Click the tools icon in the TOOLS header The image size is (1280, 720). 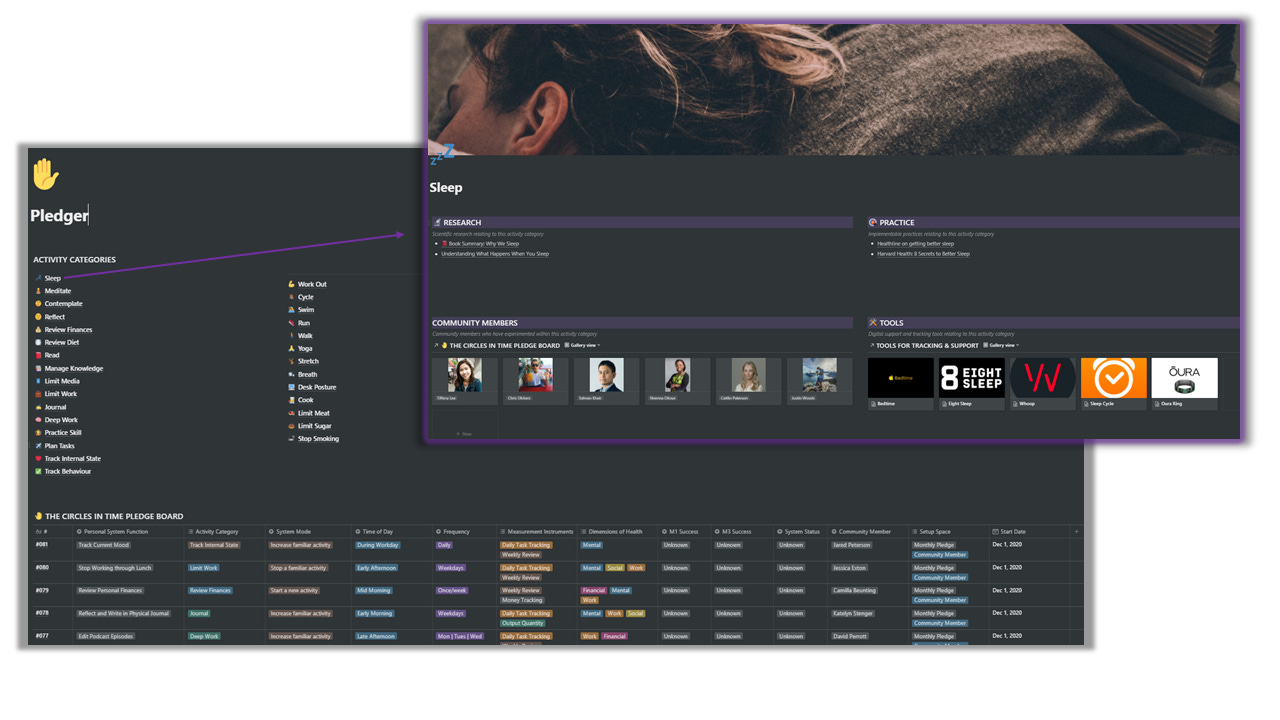(x=873, y=323)
